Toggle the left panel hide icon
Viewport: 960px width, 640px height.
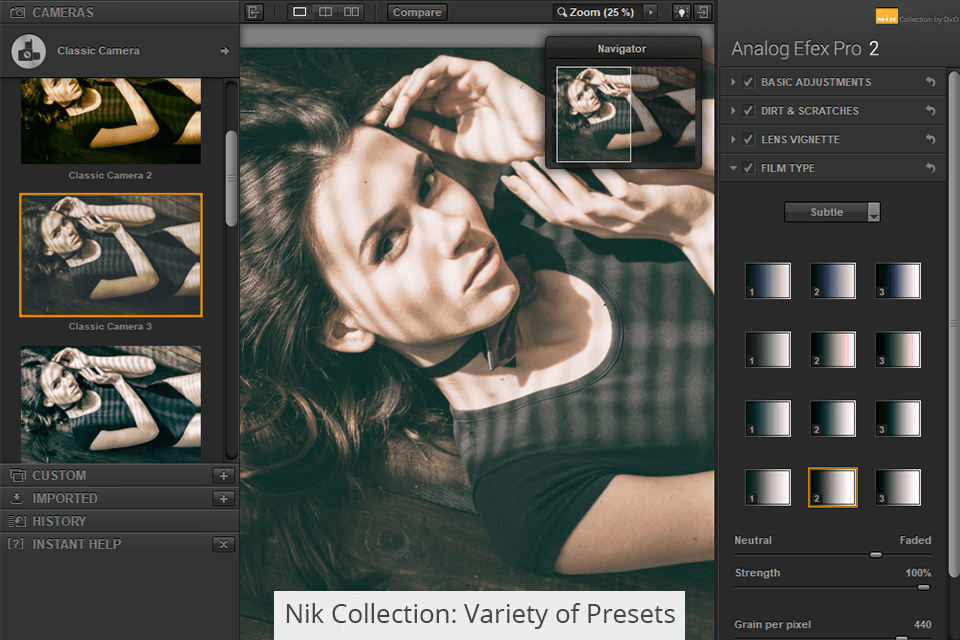pyautogui.click(x=254, y=12)
